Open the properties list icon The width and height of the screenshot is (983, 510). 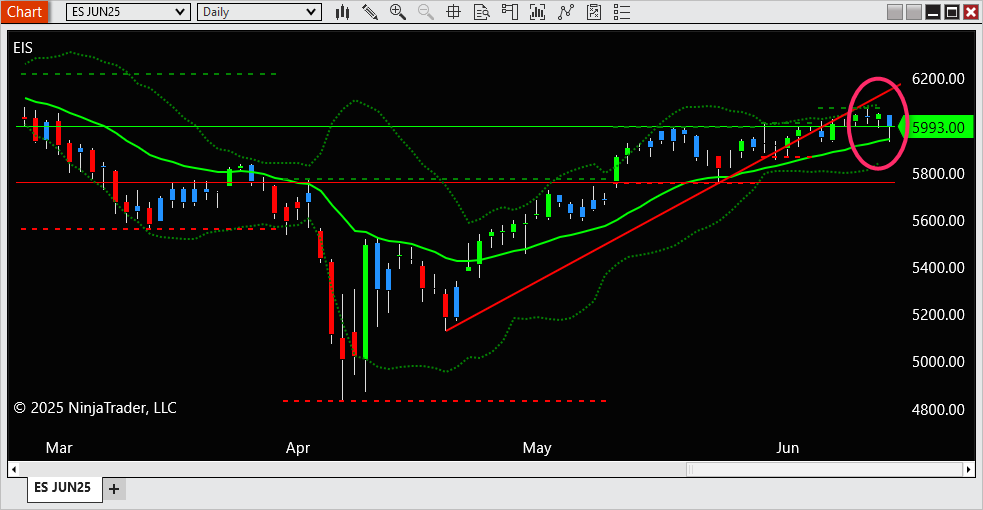[x=622, y=12]
